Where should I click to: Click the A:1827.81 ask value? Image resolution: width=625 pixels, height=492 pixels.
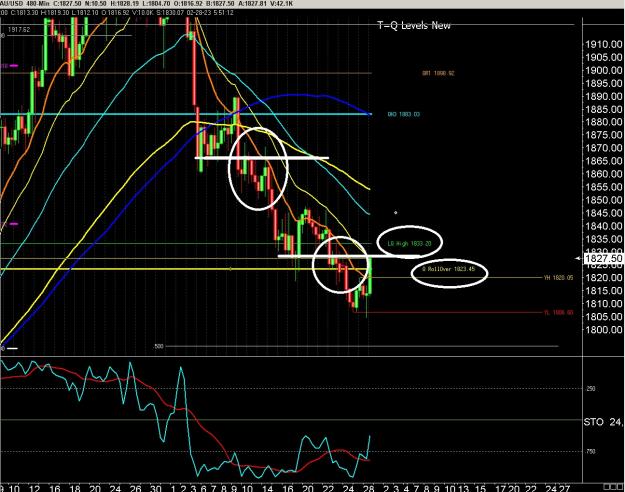(x=255, y=4)
